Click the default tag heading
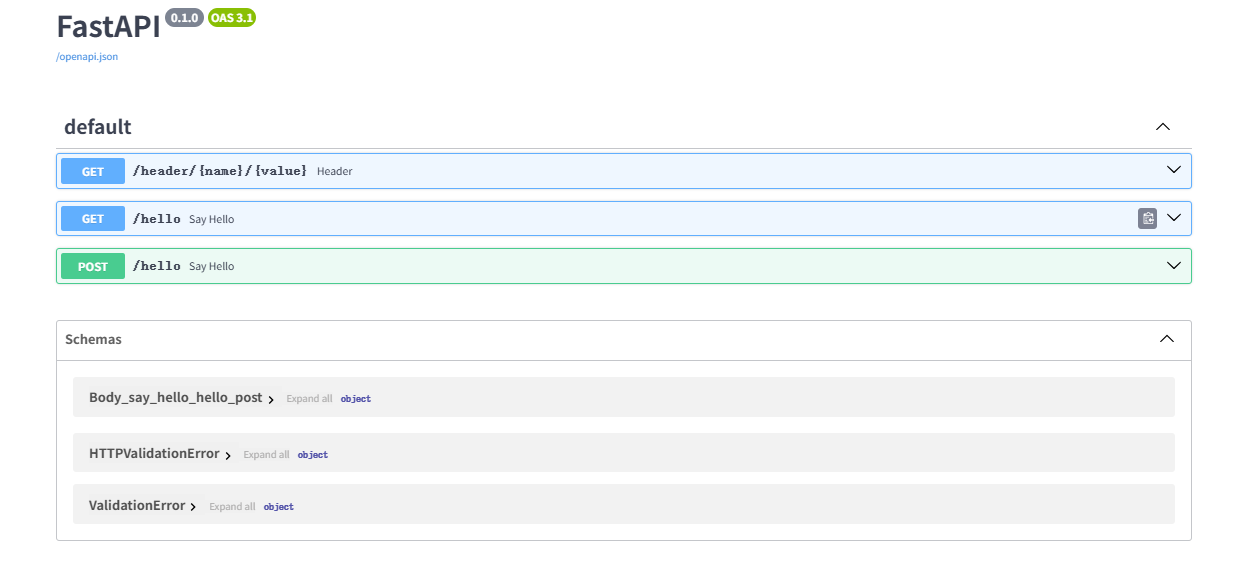This screenshot has width=1245, height=579. click(98, 127)
